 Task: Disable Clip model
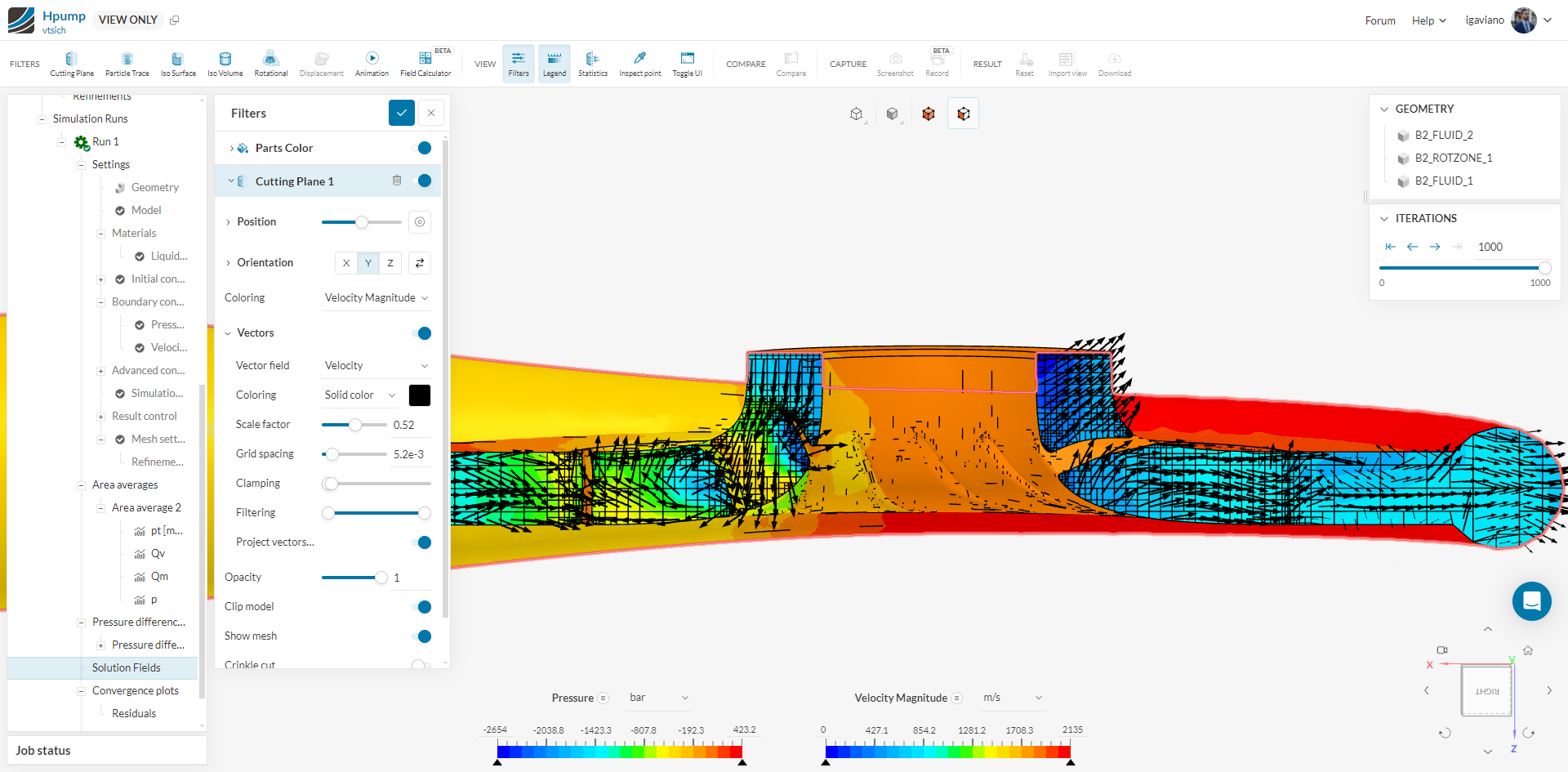424,607
